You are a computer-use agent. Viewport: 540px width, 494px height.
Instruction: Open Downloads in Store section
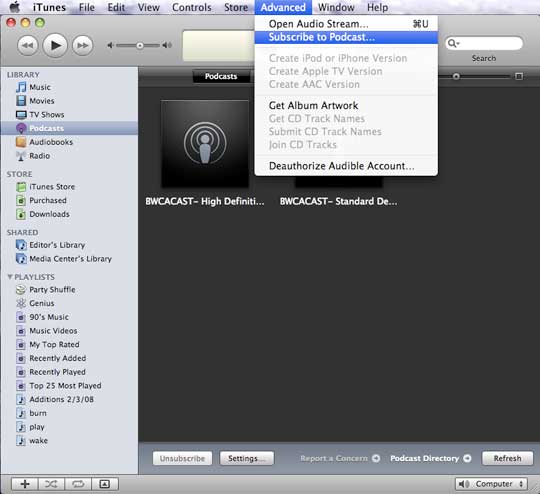coord(49,214)
